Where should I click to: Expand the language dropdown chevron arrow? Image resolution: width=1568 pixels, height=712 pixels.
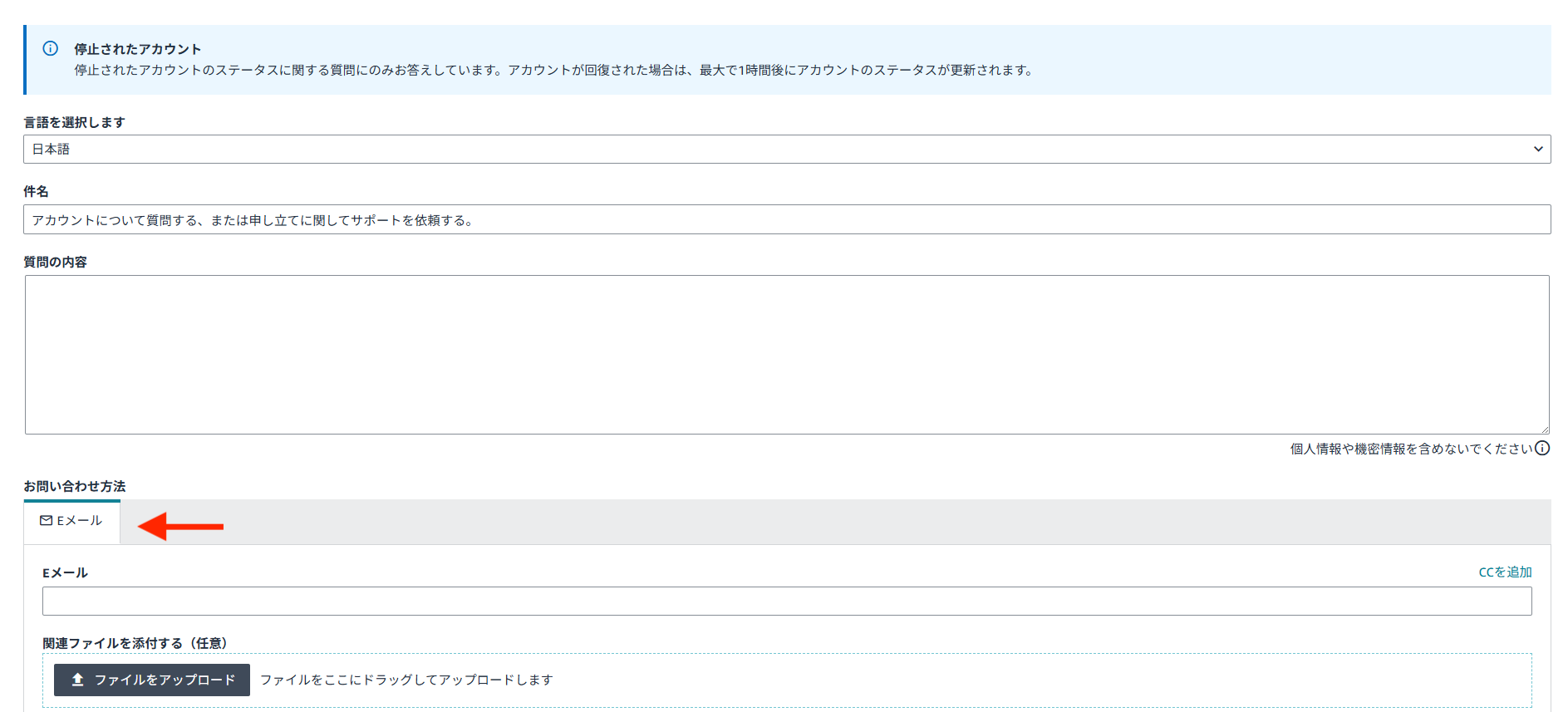1537,150
